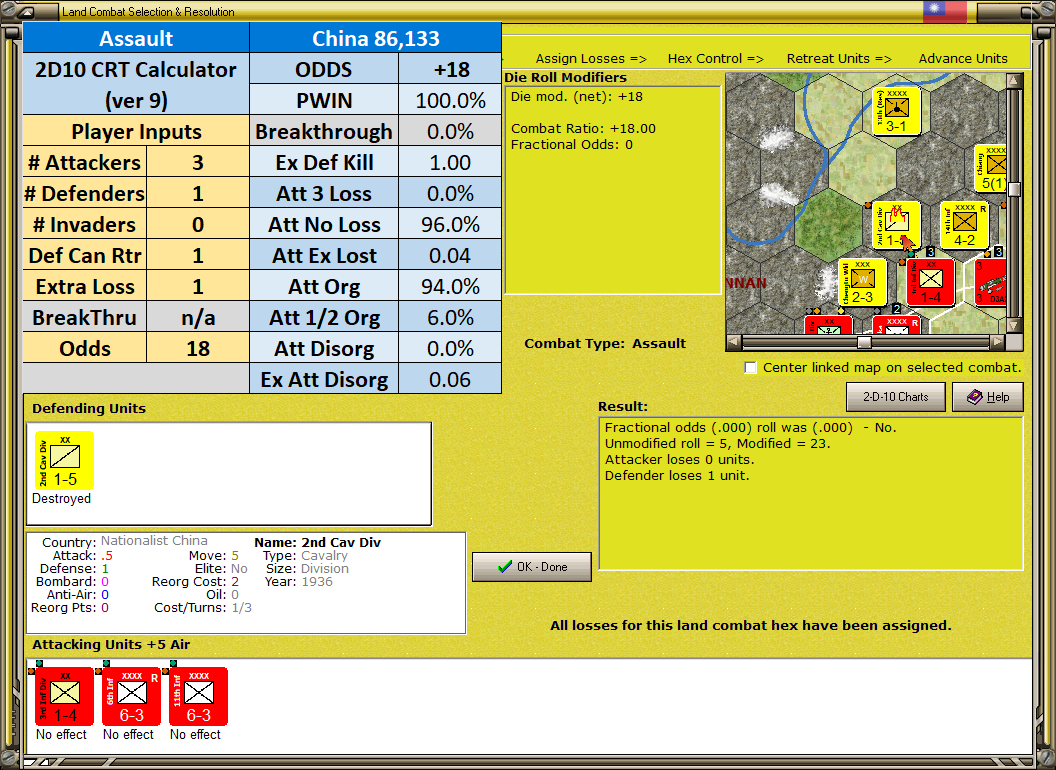Viewport: 1056px width, 770px height.
Task: Switch to the Hex Control step
Action: coord(715,59)
